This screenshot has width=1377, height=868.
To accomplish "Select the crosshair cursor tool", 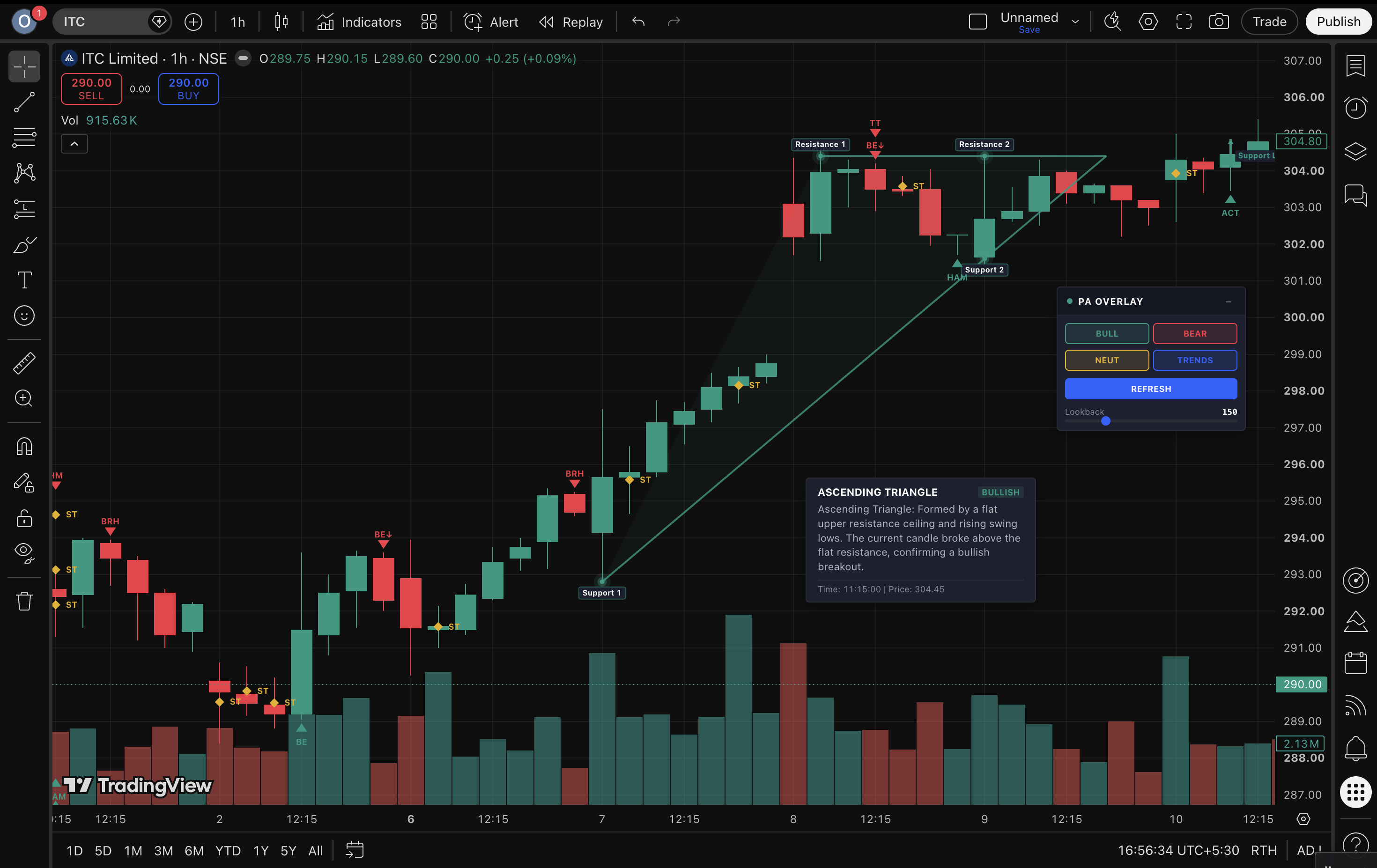I will pos(24,67).
